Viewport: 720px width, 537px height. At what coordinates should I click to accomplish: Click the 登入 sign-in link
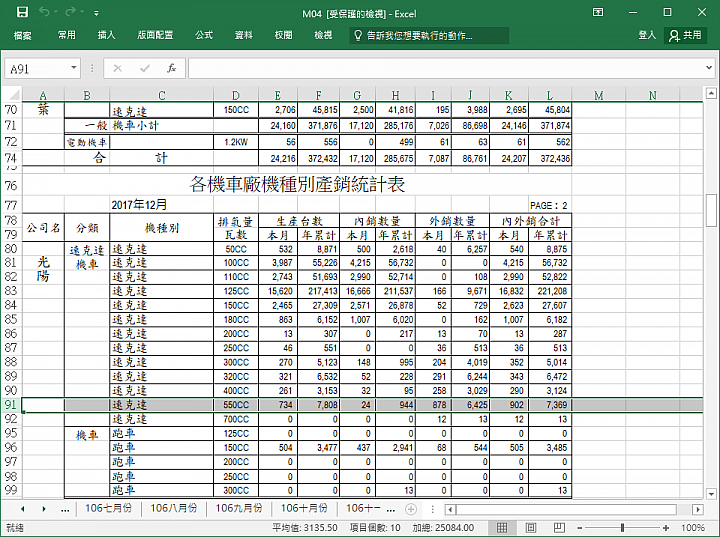coord(647,35)
